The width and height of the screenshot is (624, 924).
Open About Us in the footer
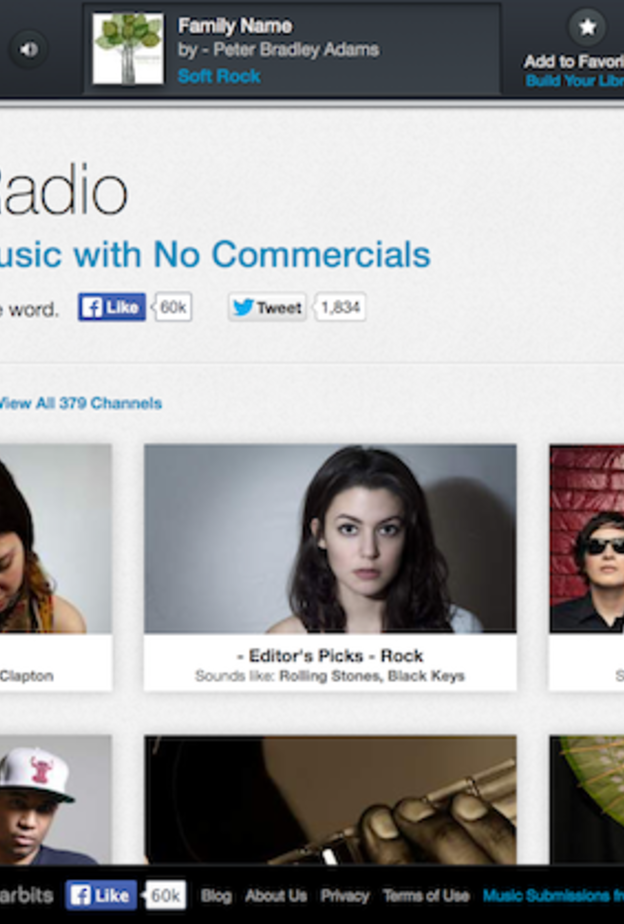[276, 896]
